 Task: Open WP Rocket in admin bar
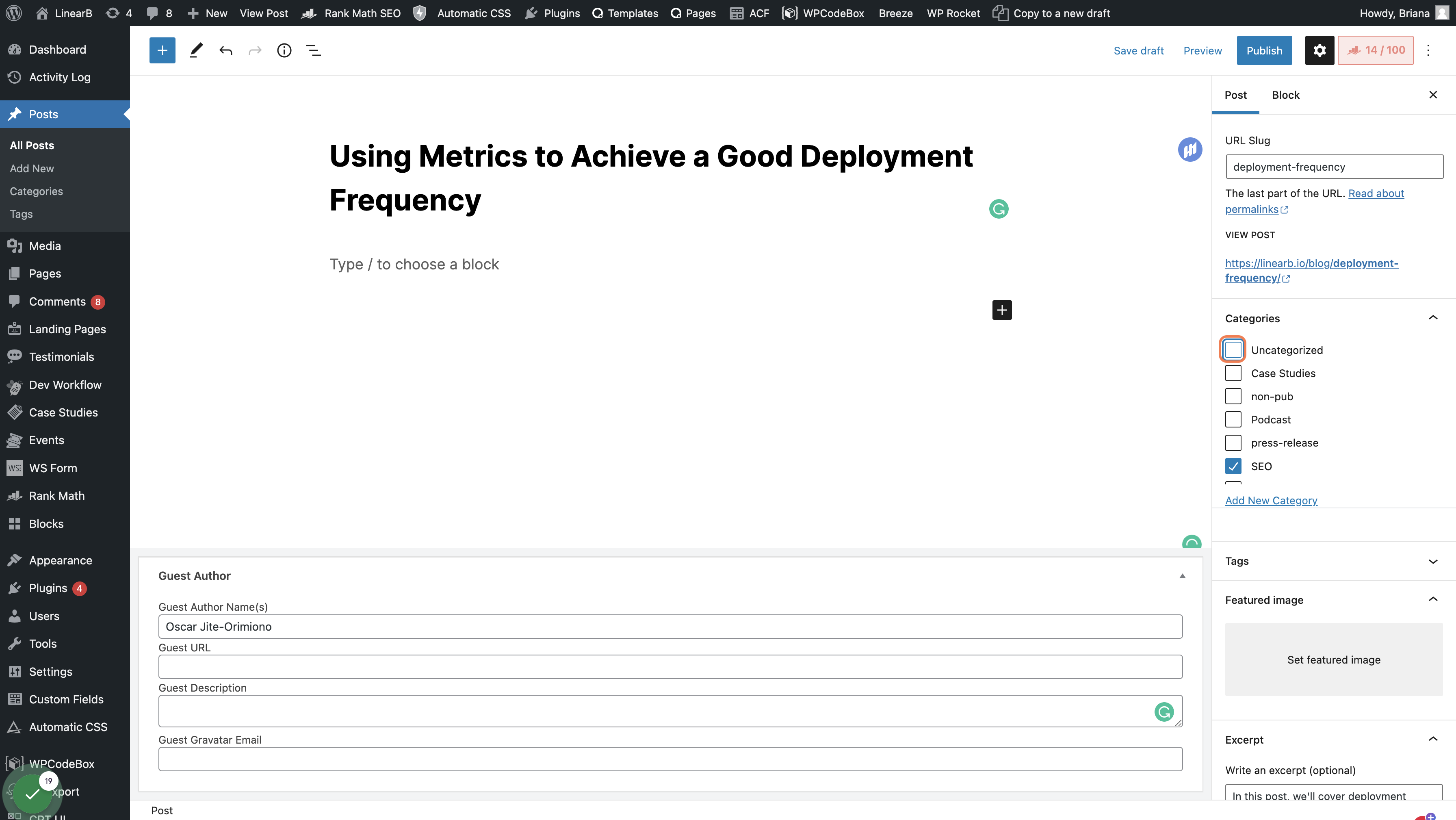tap(953, 13)
